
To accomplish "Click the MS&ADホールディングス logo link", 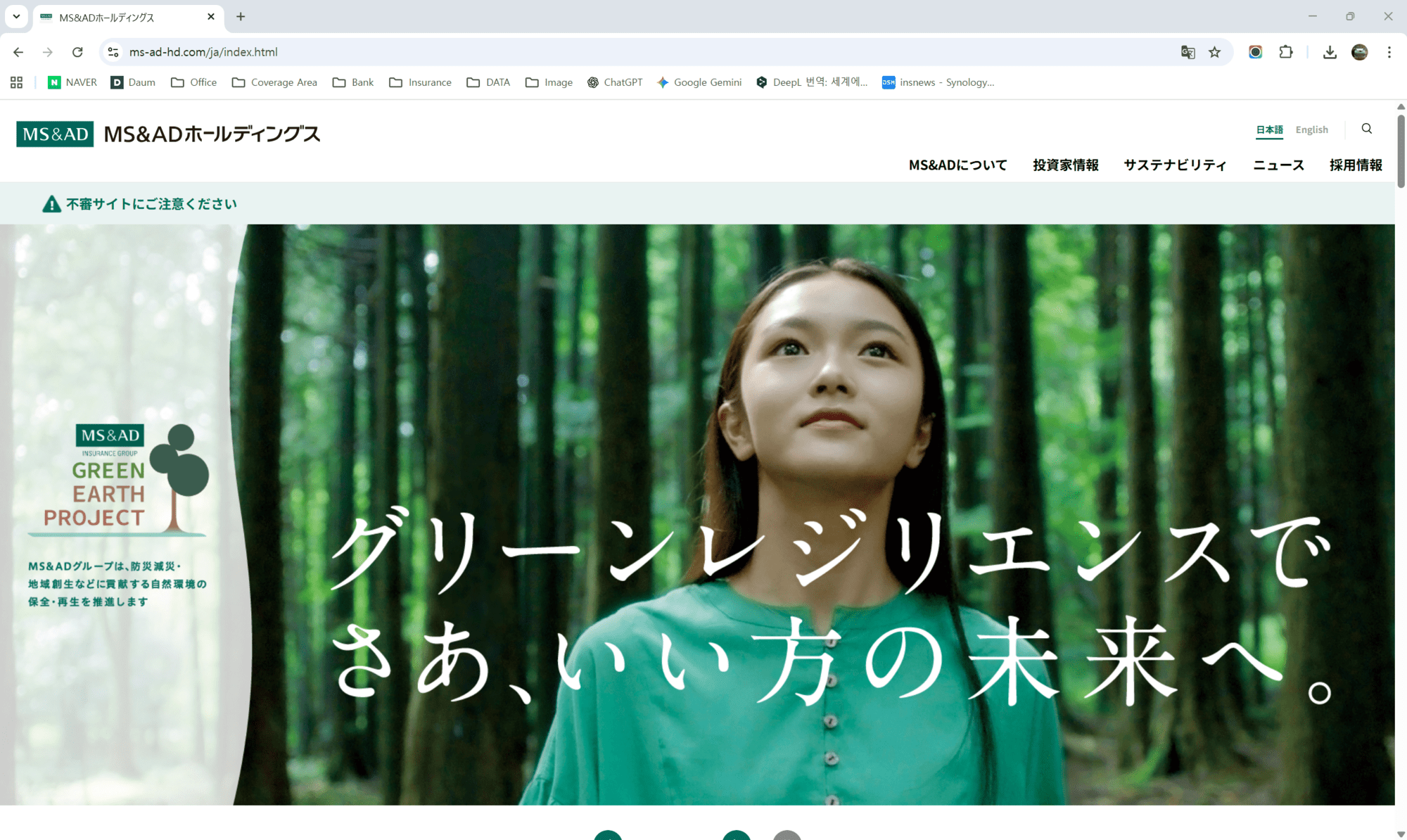I will tap(168, 134).
